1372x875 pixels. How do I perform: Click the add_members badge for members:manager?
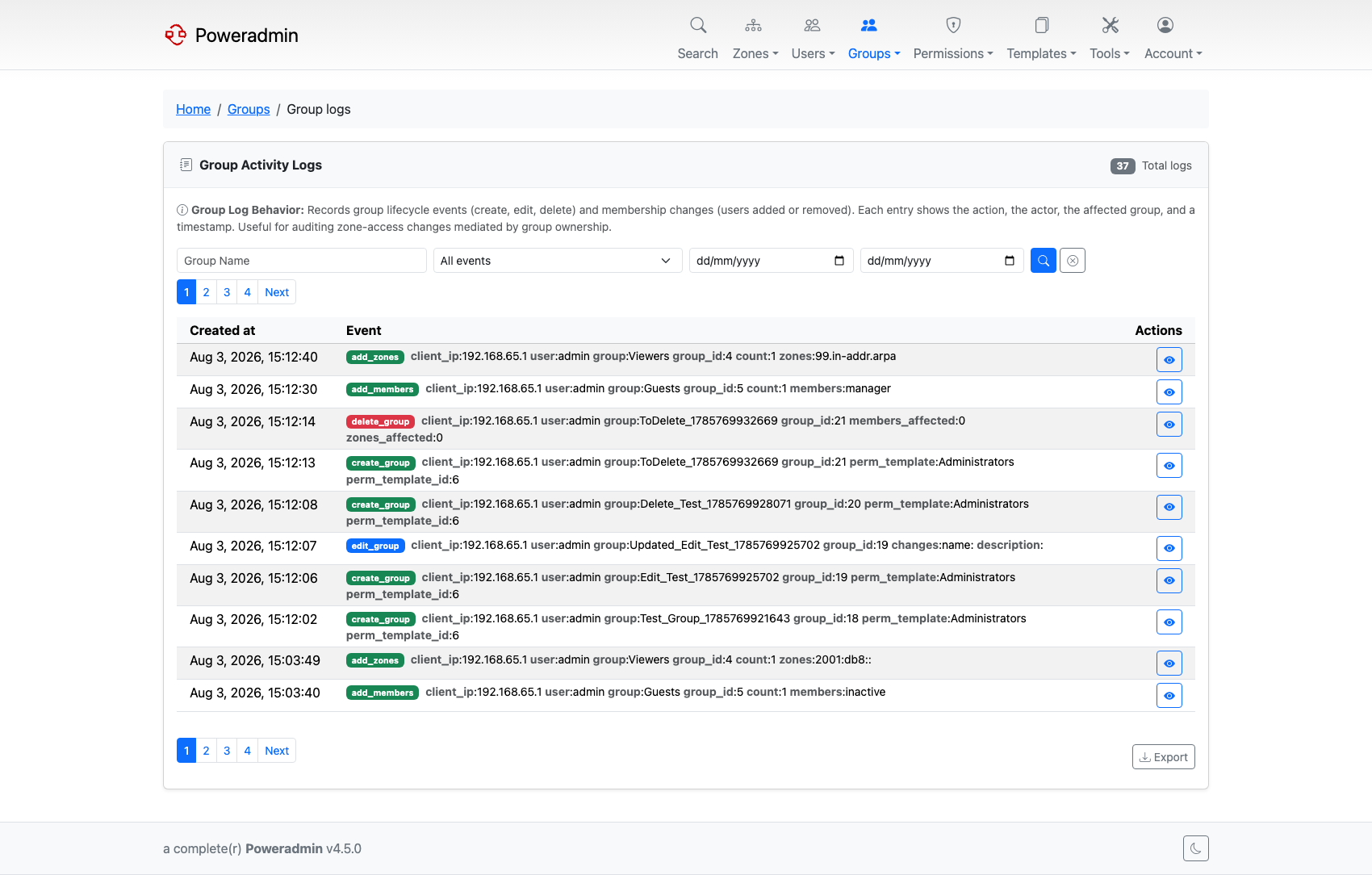[x=383, y=389]
